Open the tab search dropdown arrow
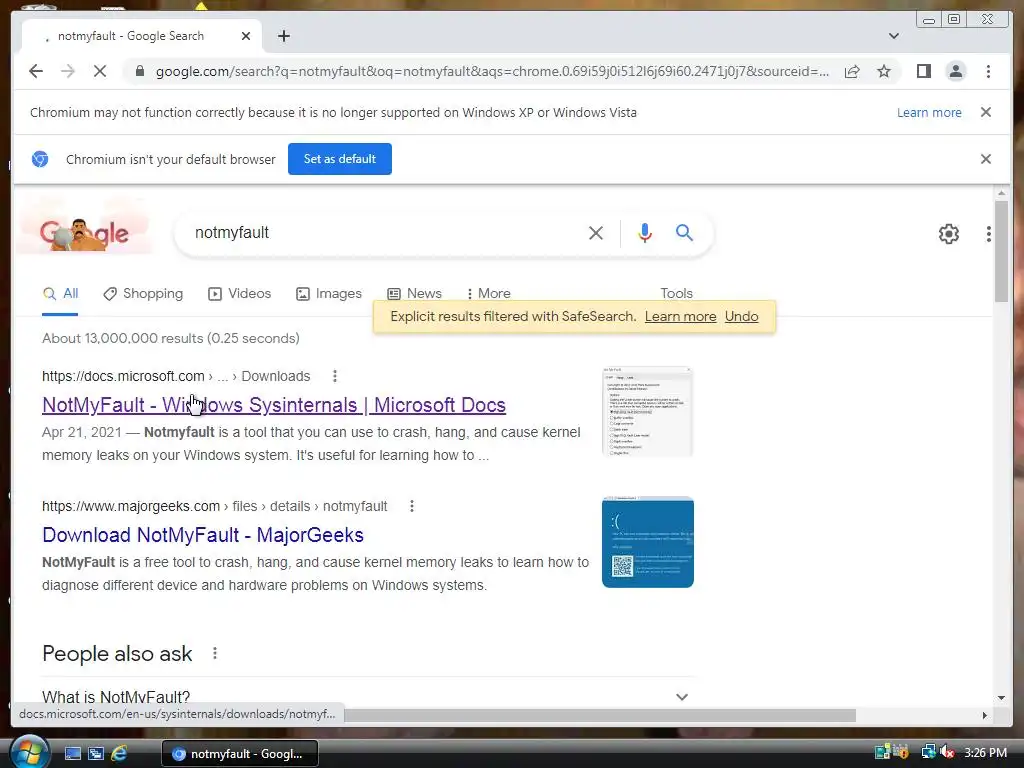Image resolution: width=1024 pixels, height=768 pixels. [893, 36]
